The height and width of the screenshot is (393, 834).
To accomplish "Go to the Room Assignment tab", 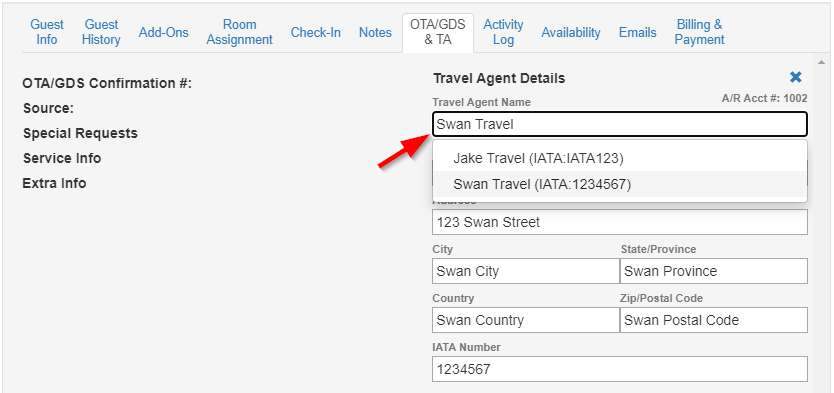I will point(239,32).
